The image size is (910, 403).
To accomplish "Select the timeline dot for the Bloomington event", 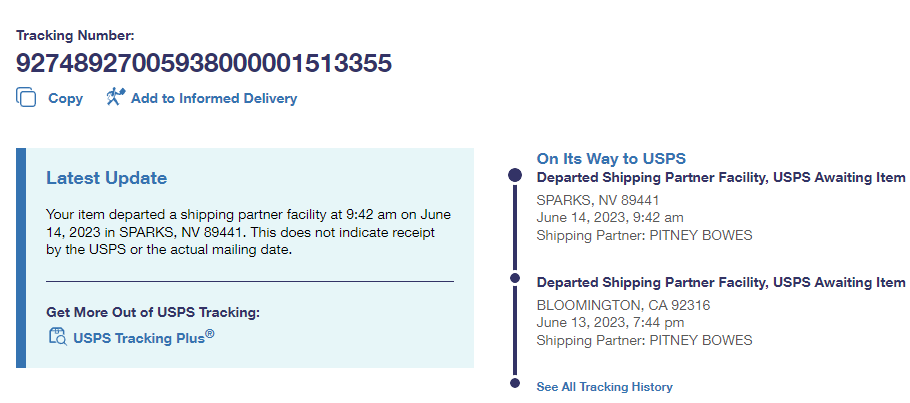I will tap(515, 277).
